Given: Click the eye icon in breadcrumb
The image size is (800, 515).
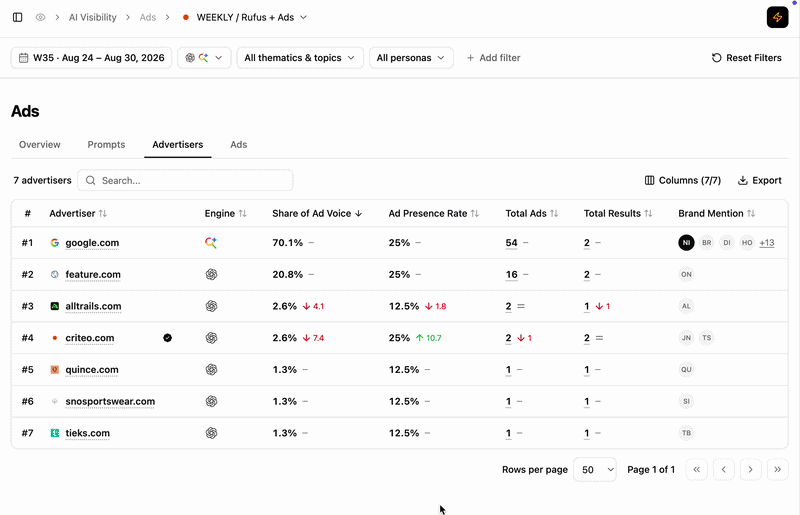Looking at the screenshot, I should [x=40, y=17].
